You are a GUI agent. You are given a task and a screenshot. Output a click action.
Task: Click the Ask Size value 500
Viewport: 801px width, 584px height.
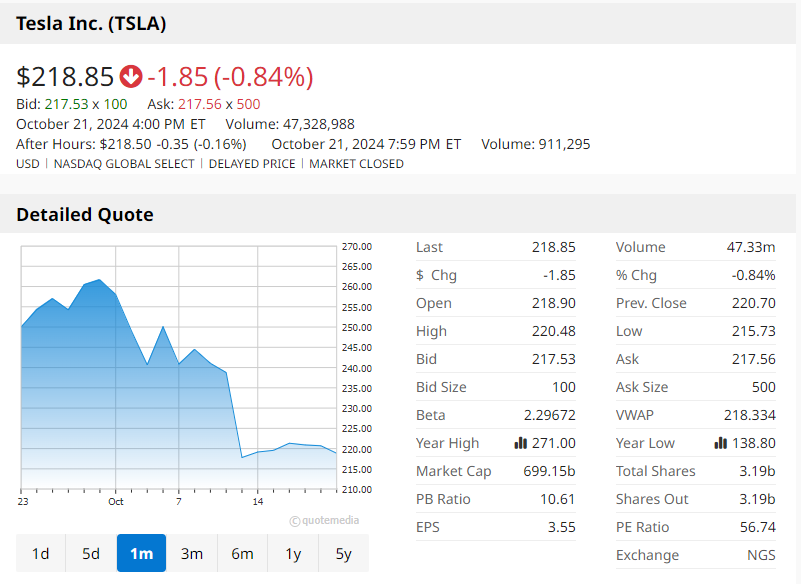click(x=764, y=387)
